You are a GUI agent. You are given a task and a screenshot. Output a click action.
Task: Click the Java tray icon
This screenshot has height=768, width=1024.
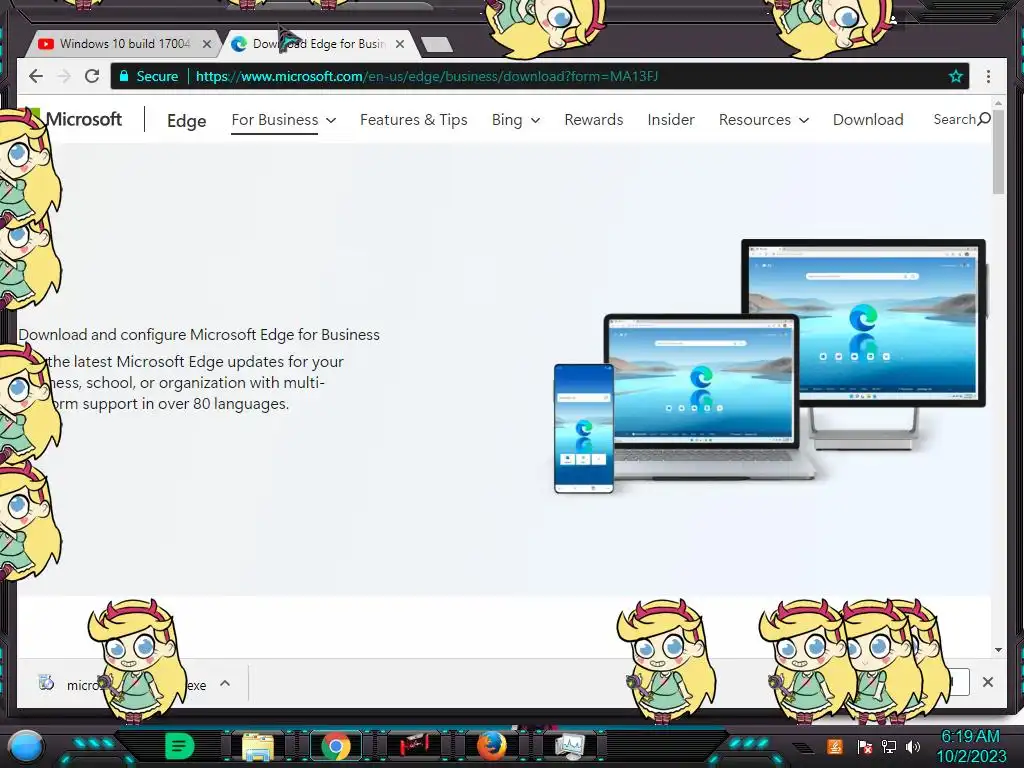[x=835, y=746]
